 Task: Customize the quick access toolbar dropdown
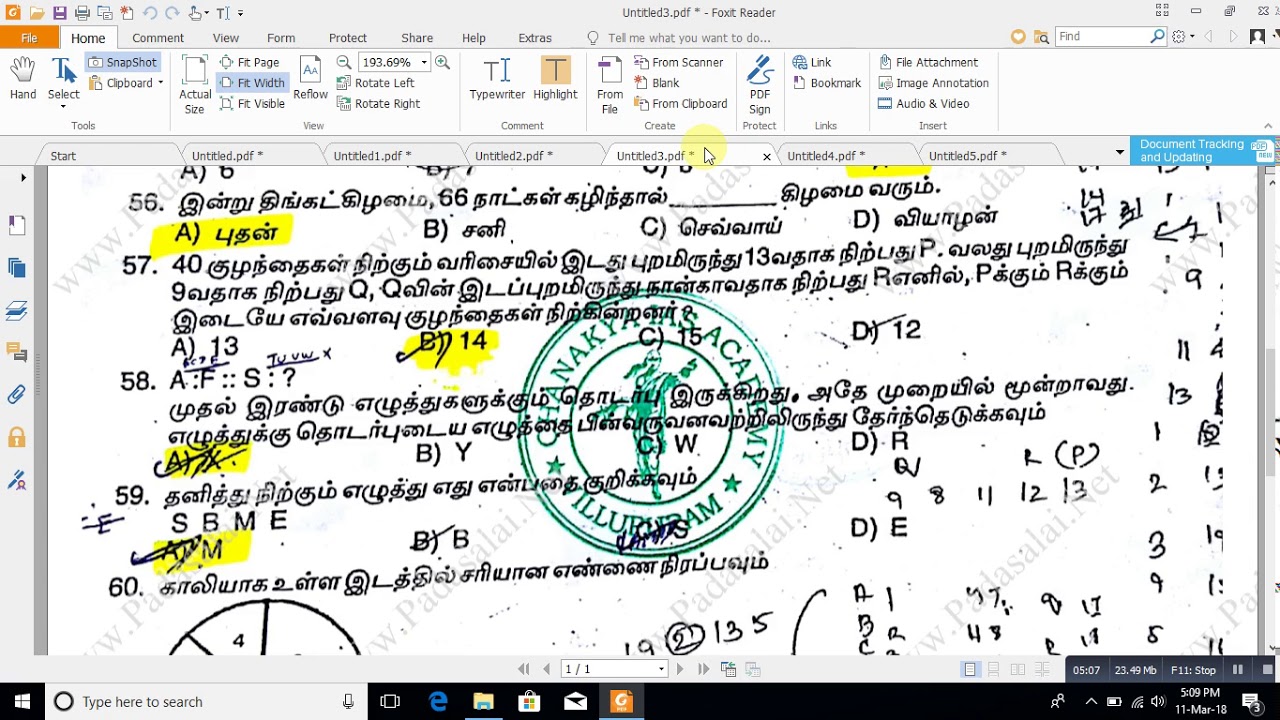241,13
